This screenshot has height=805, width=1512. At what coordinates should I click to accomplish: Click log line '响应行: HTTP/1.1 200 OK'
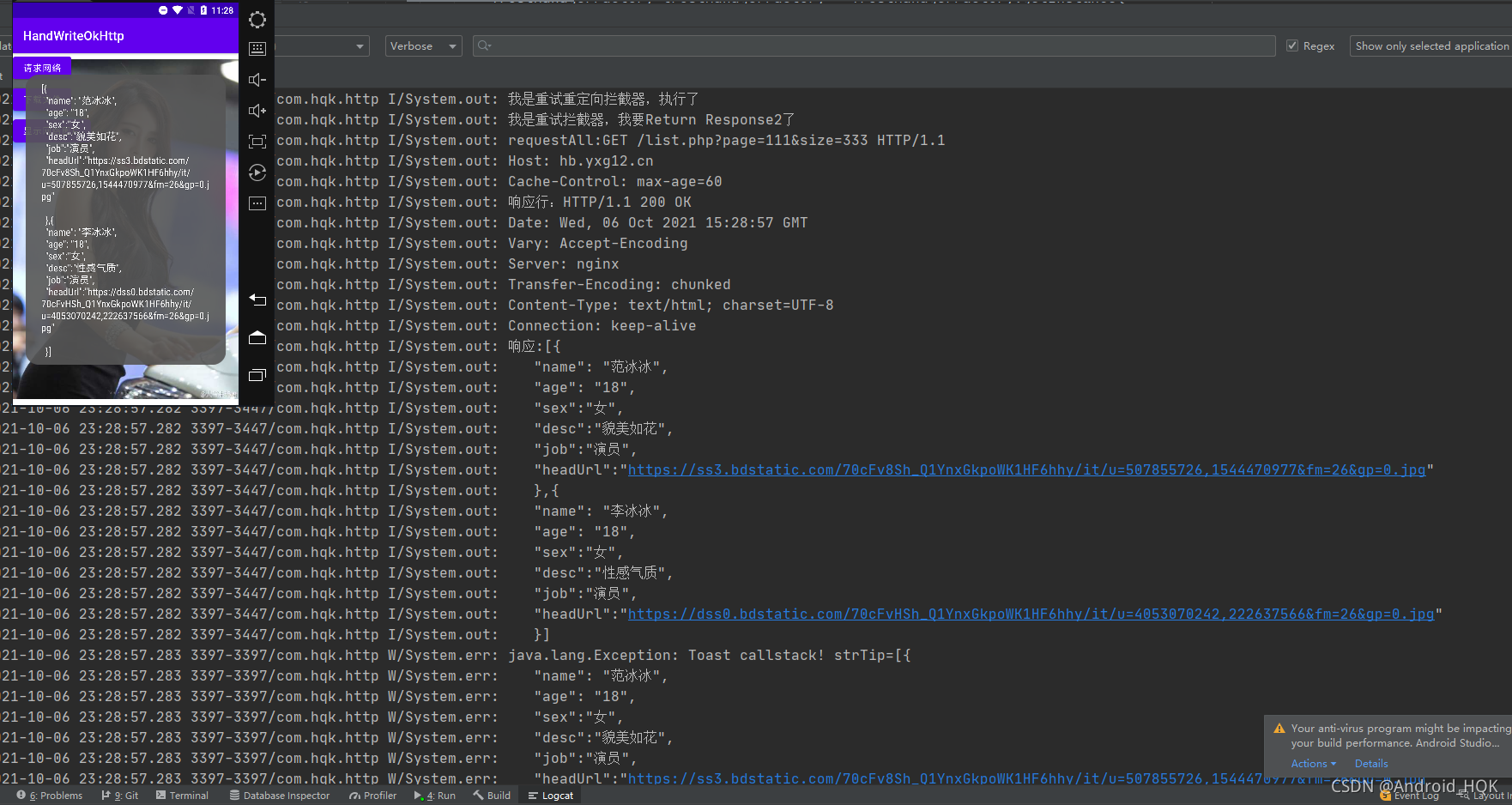pyautogui.click(x=599, y=203)
